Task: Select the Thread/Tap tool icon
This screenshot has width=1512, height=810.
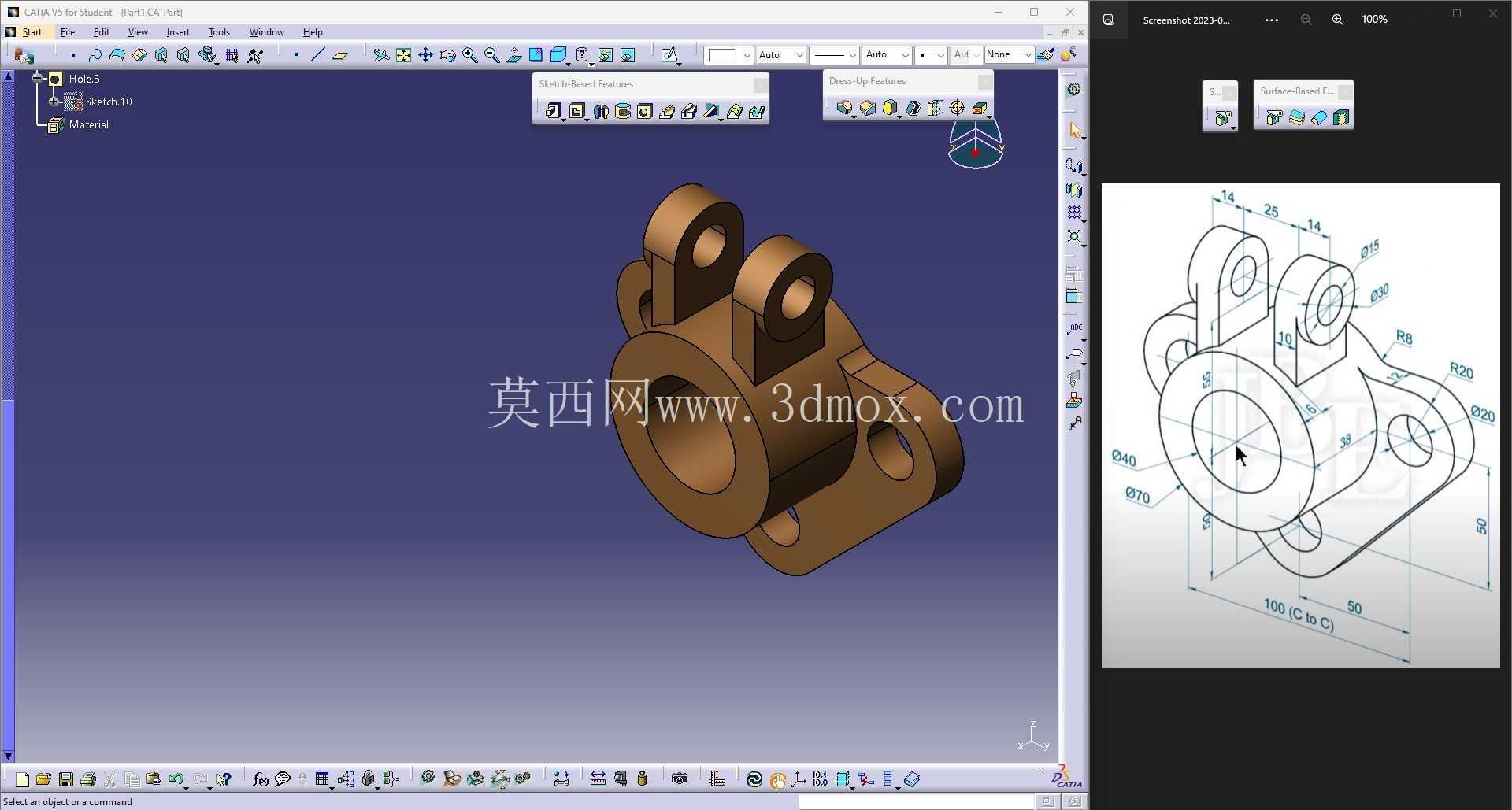Action: point(958,108)
